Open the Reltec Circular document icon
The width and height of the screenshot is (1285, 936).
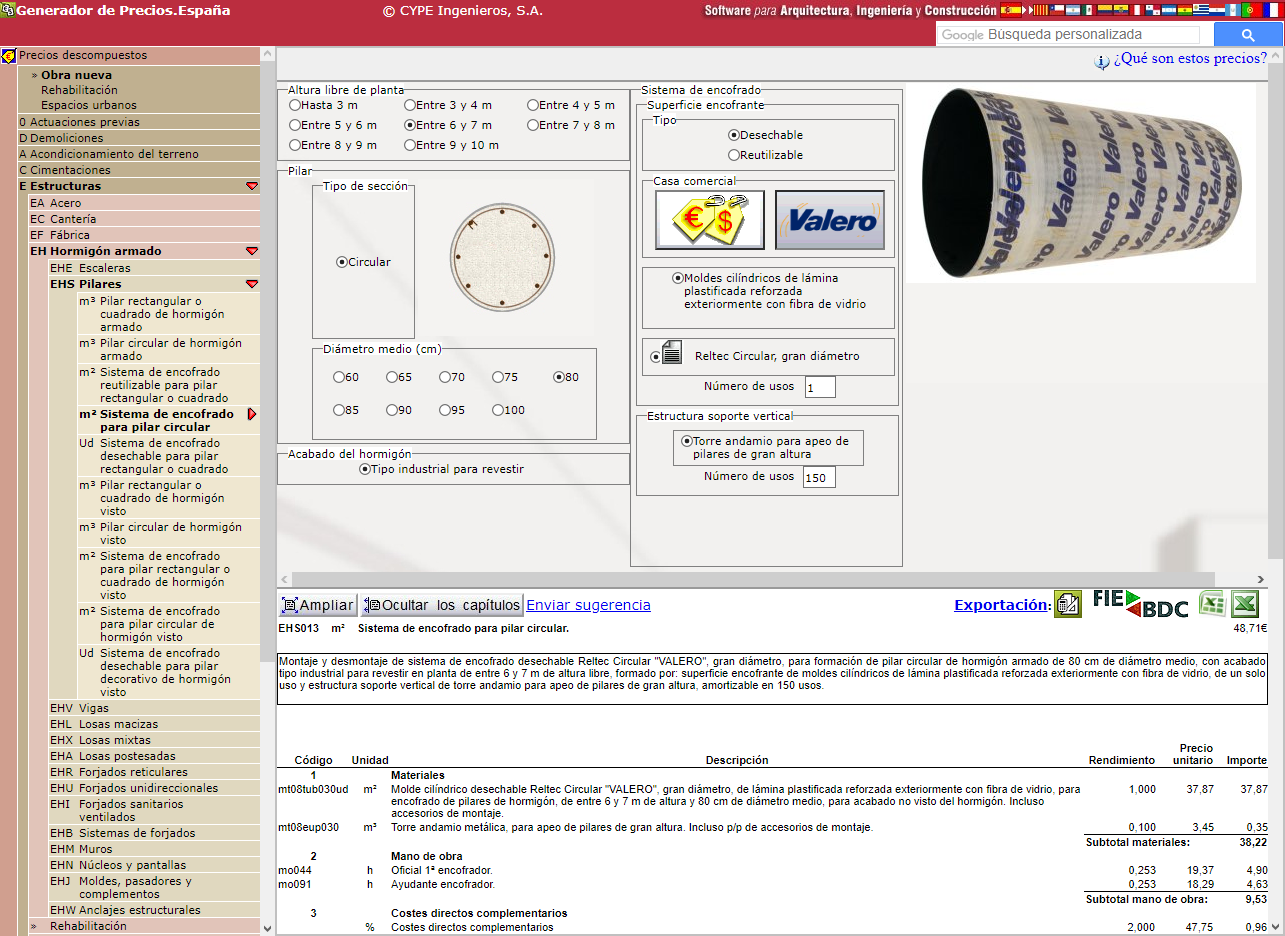(673, 354)
